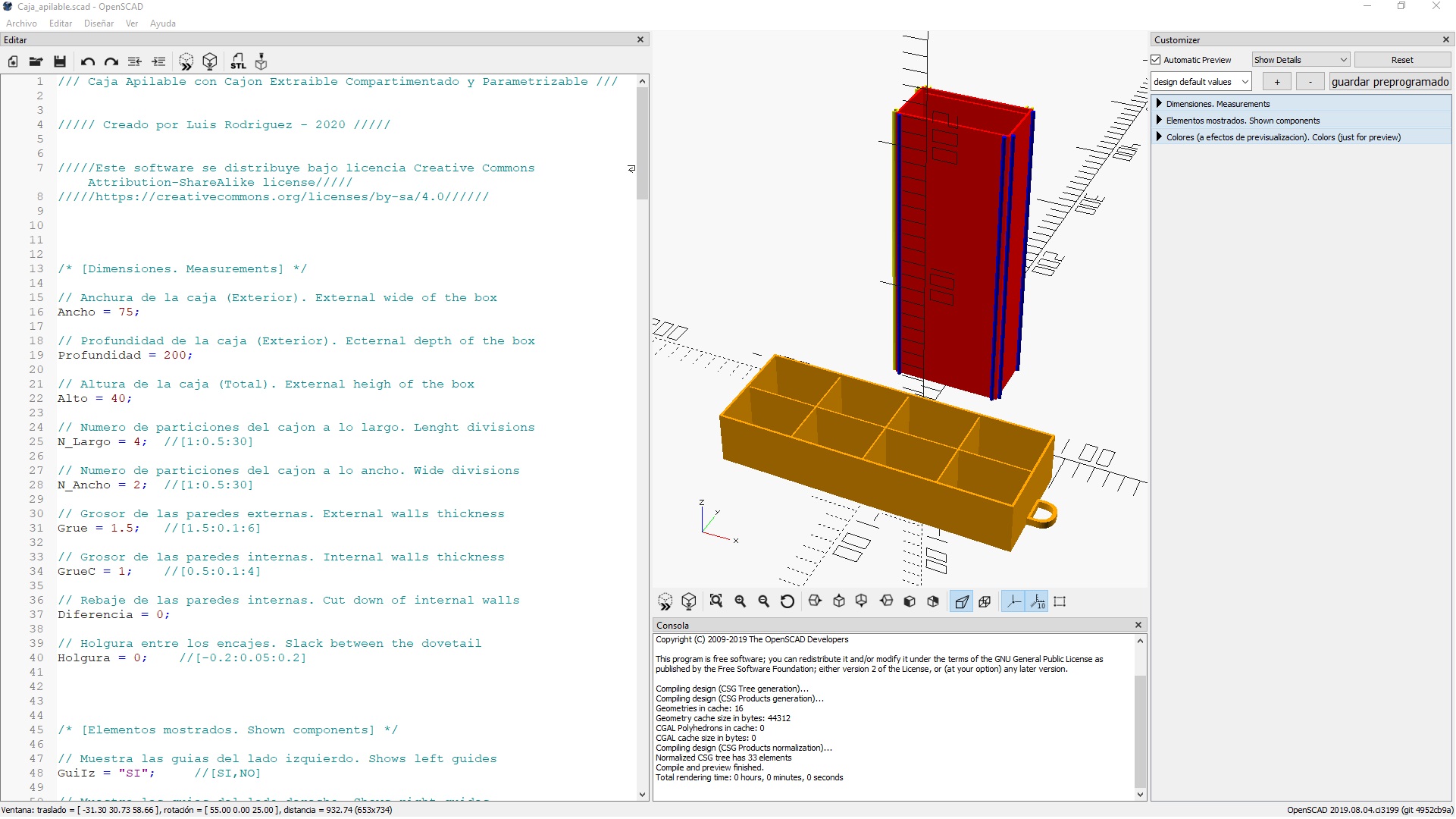This screenshot has width=1456, height=819.
Task: Open the Archivo menu
Action: [21, 24]
